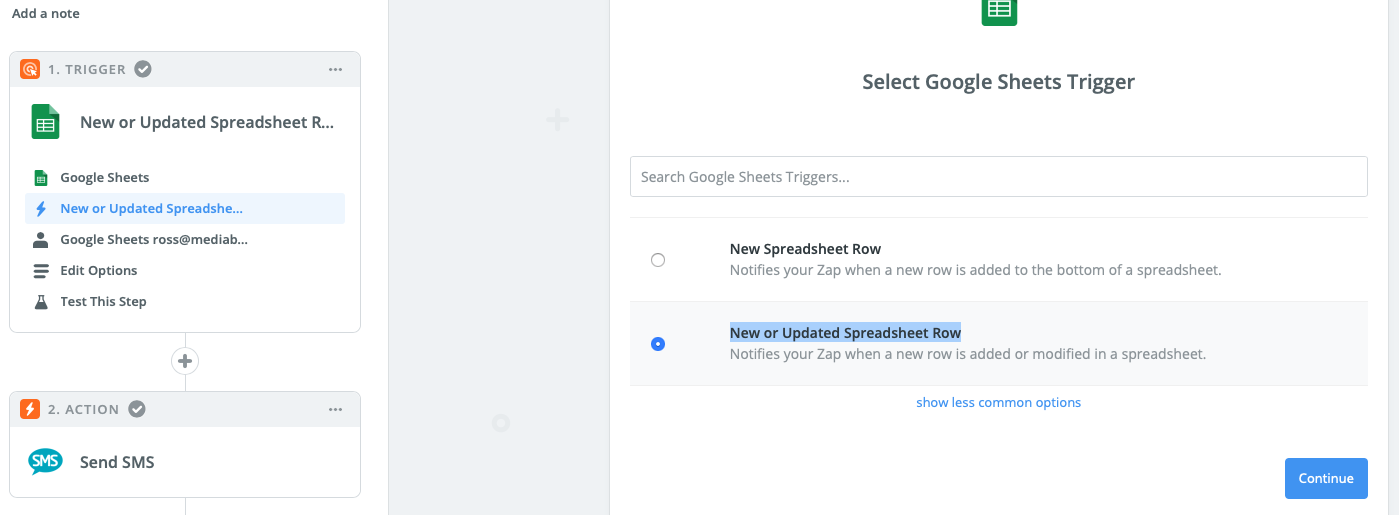Collapse with show less common options
The width and height of the screenshot is (1399, 515).
tap(998, 403)
